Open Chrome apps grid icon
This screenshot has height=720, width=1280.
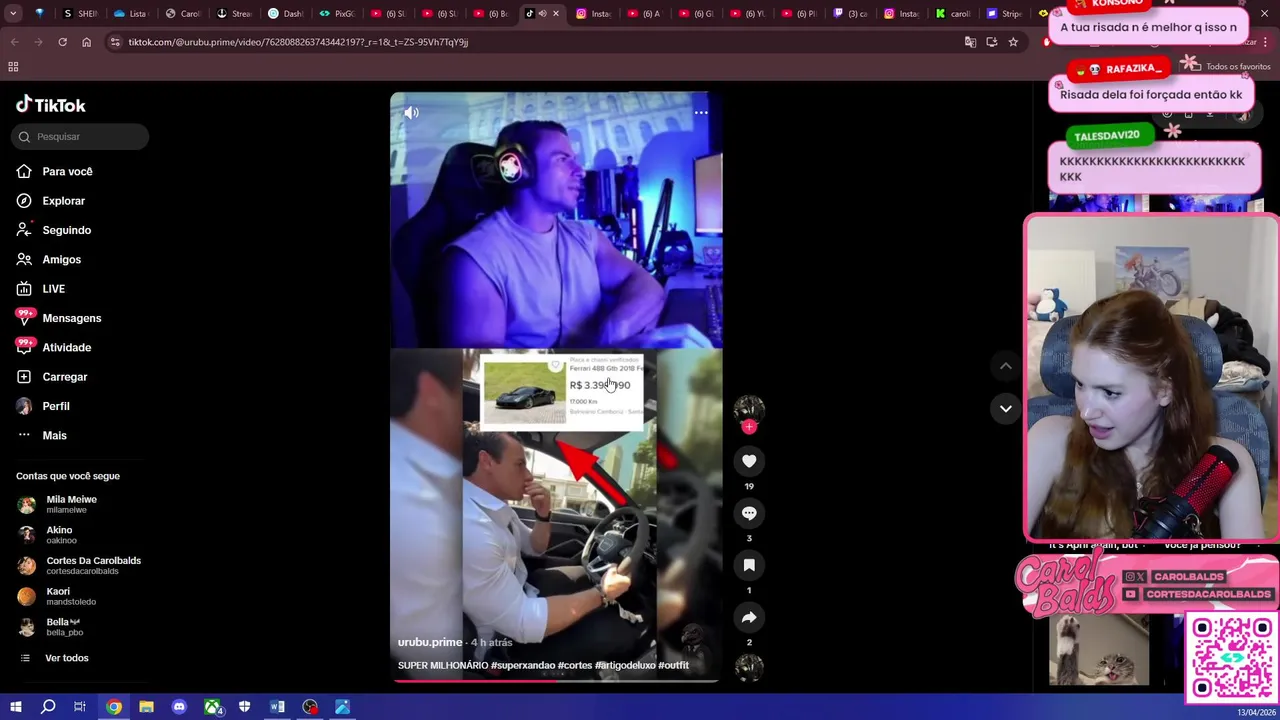coord(13,67)
